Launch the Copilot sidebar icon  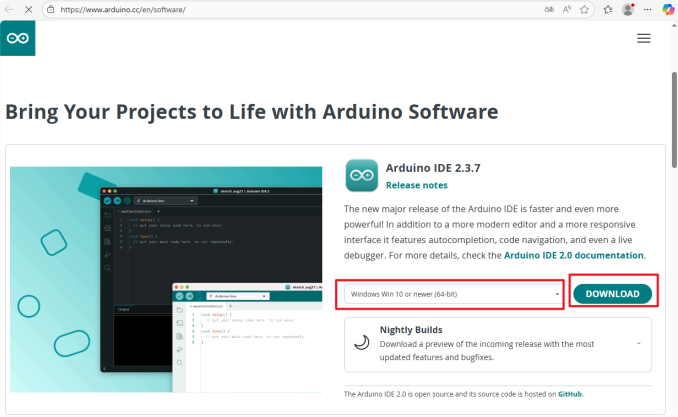click(668, 9)
